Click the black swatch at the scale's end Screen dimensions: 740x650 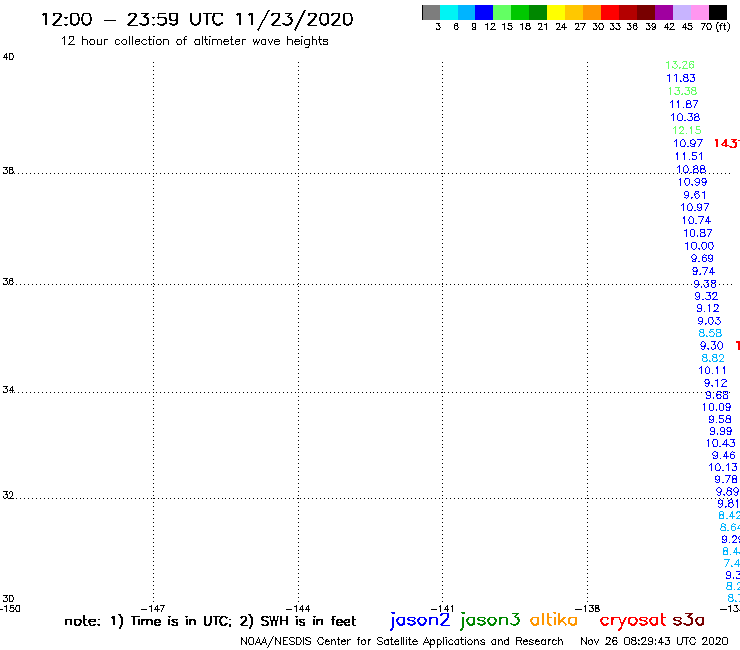[x=718, y=12]
